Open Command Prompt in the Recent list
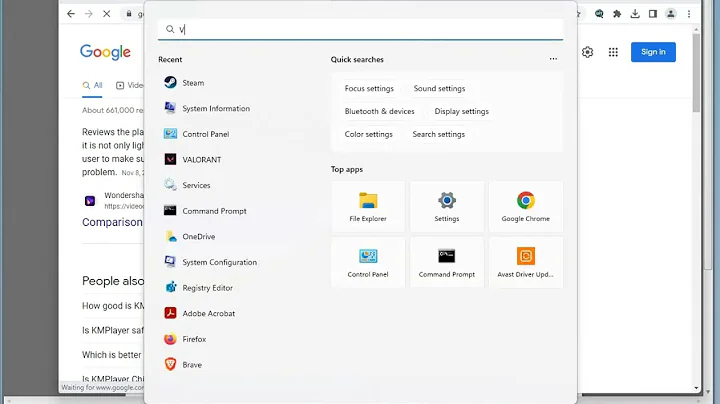 pyautogui.click(x=205, y=211)
